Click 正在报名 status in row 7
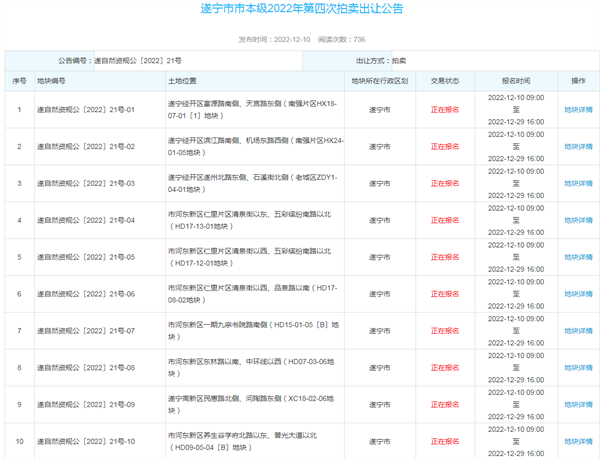The image size is (600, 459). pos(445,331)
